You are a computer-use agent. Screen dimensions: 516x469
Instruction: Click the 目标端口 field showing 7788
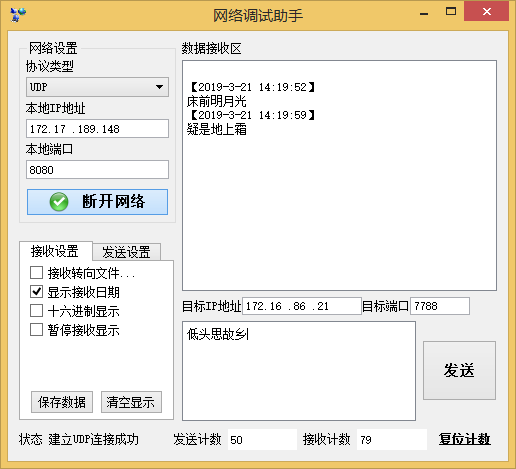click(440, 306)
